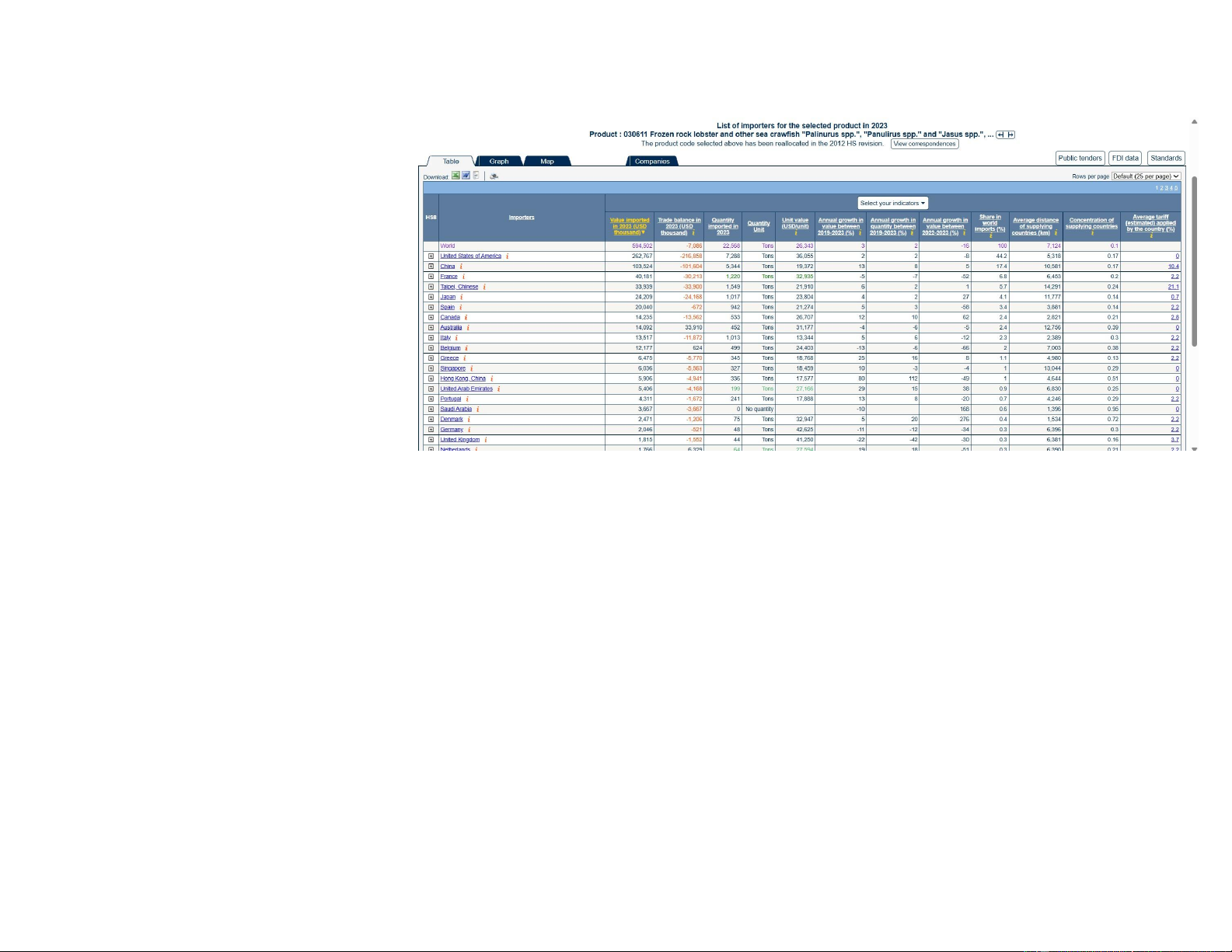Image resolution: width=1232 pixels, height=952 pixels.
Task: Open info icon next to Canada
Action: (466, 317)
